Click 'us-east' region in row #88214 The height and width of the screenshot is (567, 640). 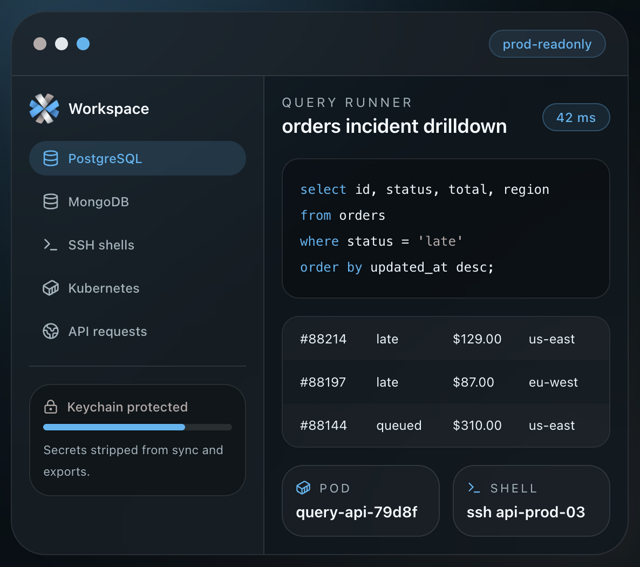(x=551, y=339)
